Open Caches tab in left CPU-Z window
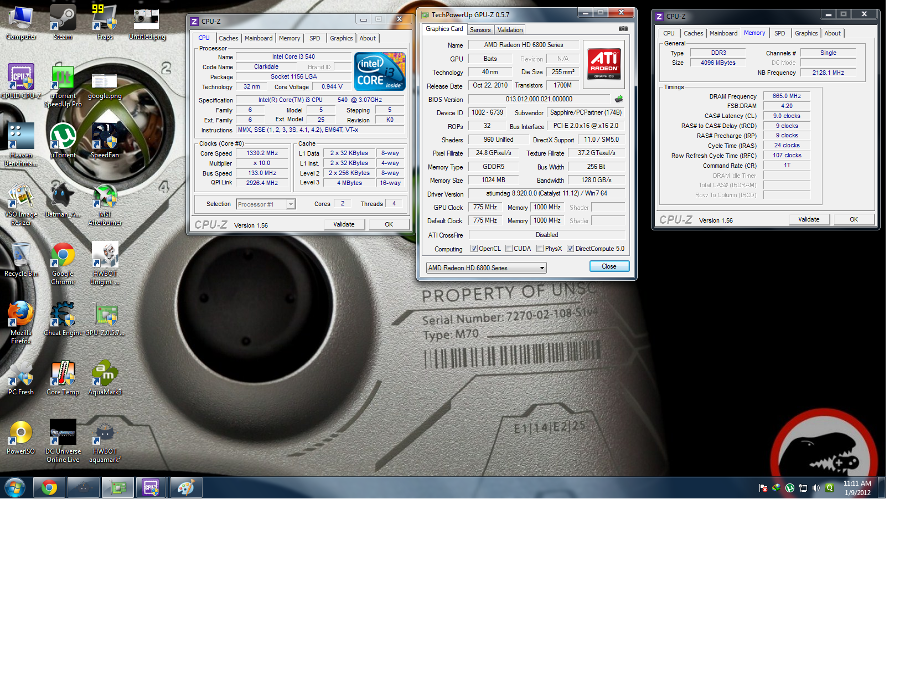The width and height of the screenshot is (910, 700). click(228, 38)
